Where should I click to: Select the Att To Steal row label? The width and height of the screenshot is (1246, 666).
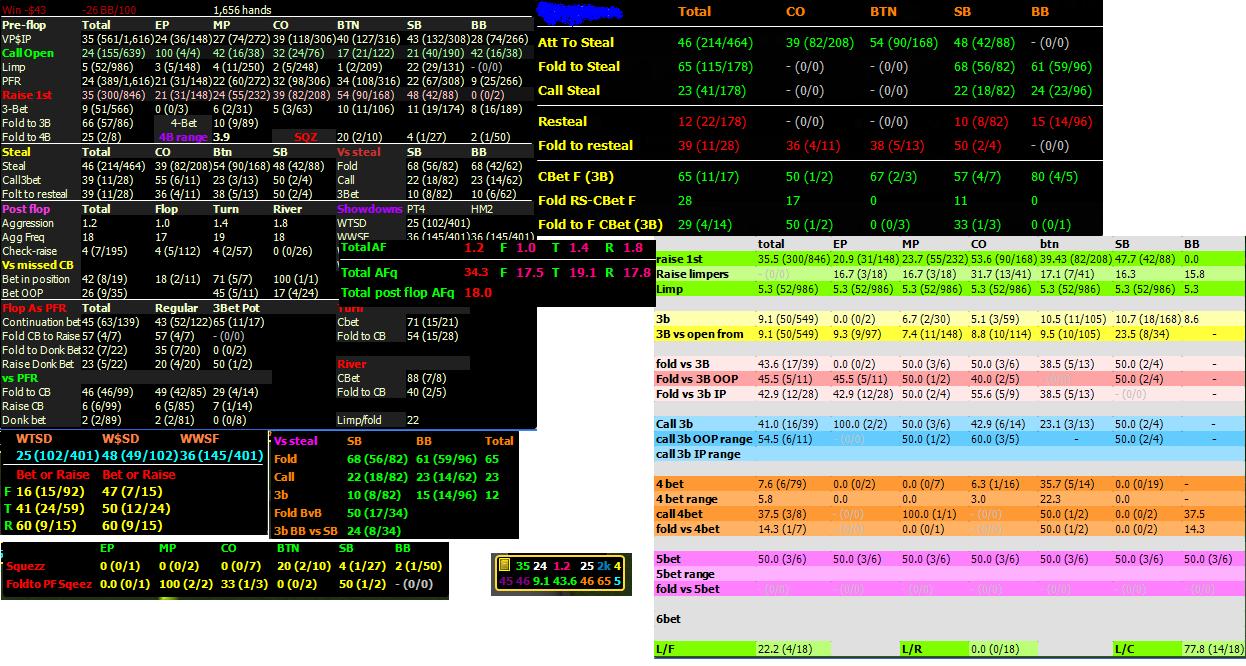coord(576,43)
